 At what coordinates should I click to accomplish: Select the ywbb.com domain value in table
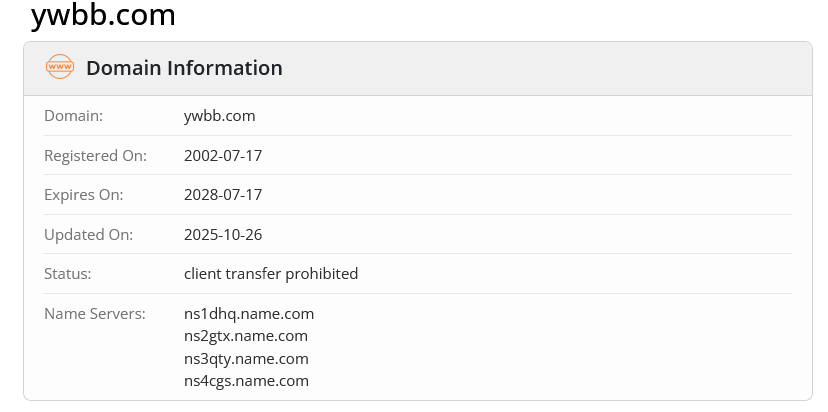[x=220, y=116]
